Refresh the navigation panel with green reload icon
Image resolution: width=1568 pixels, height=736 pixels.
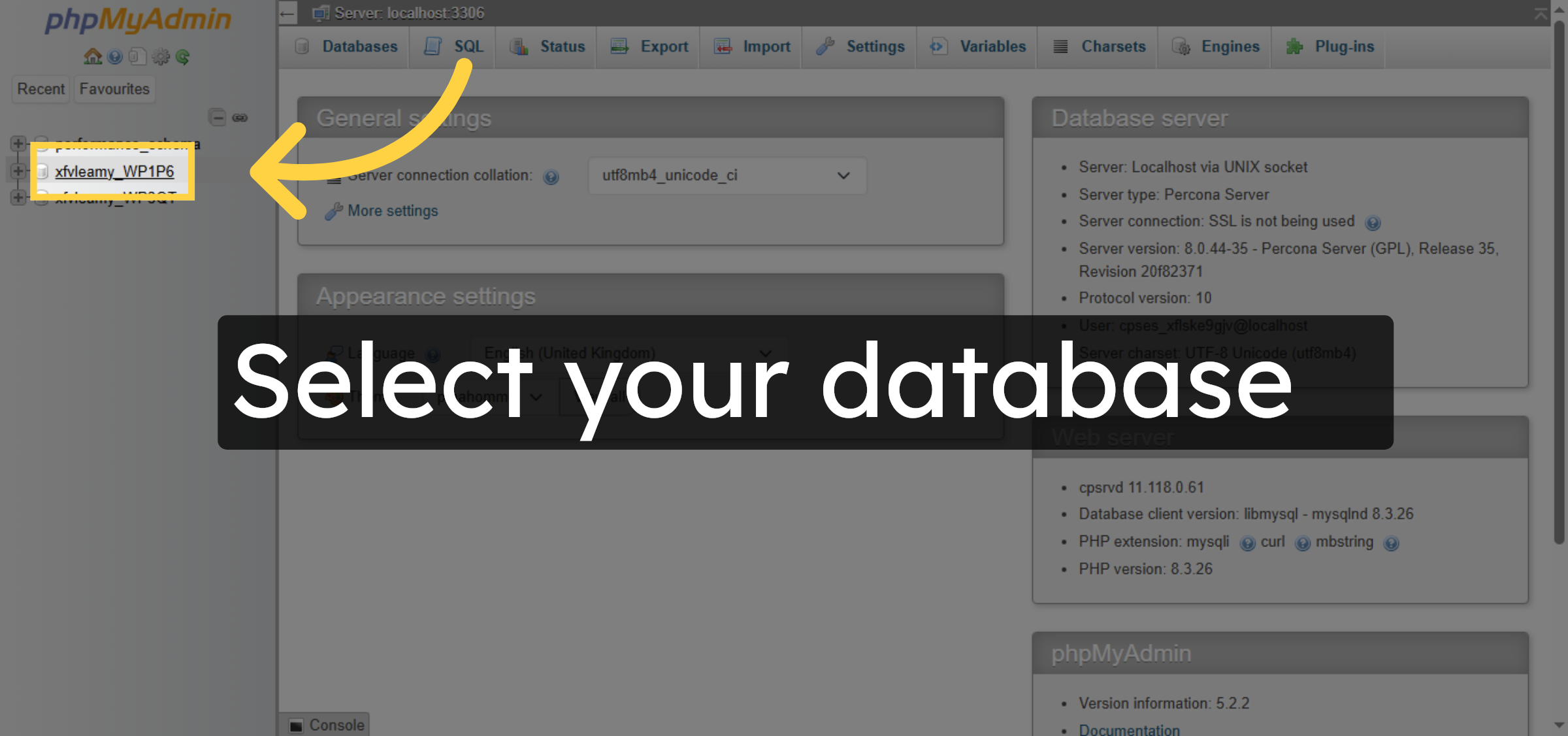click(183, 57)
